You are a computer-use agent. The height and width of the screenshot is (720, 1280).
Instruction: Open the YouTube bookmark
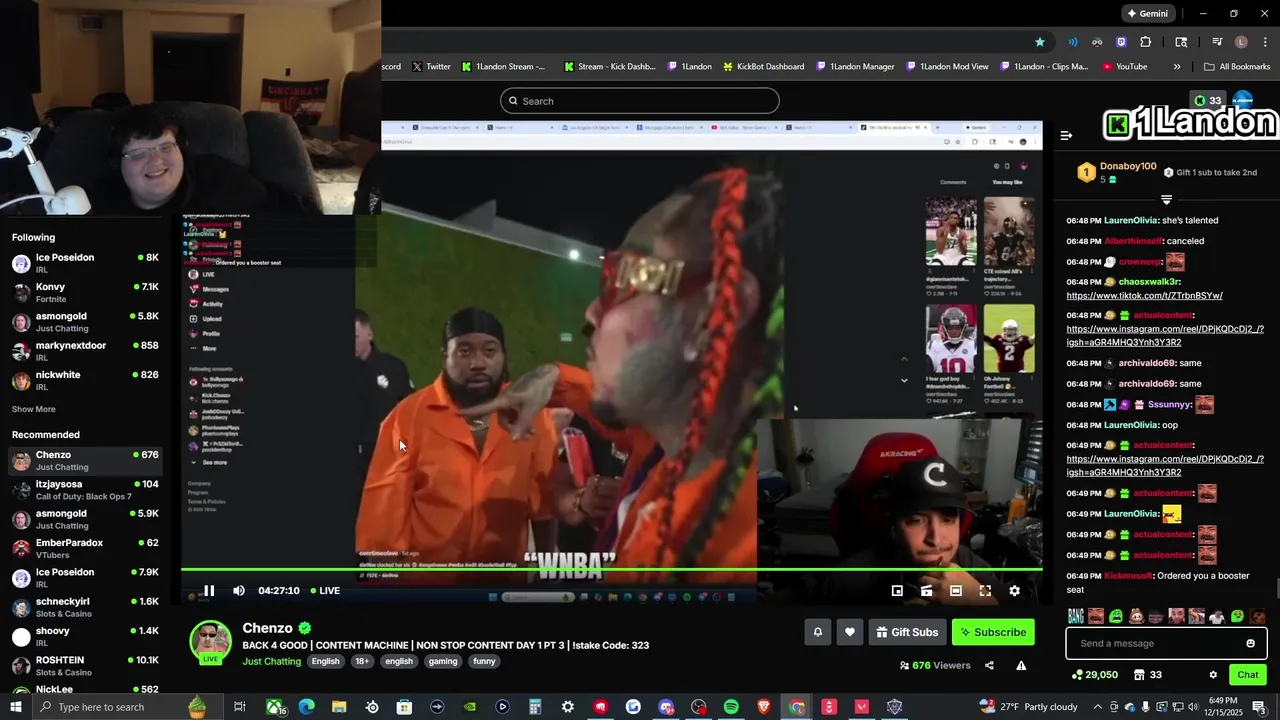pos(1124,67)
